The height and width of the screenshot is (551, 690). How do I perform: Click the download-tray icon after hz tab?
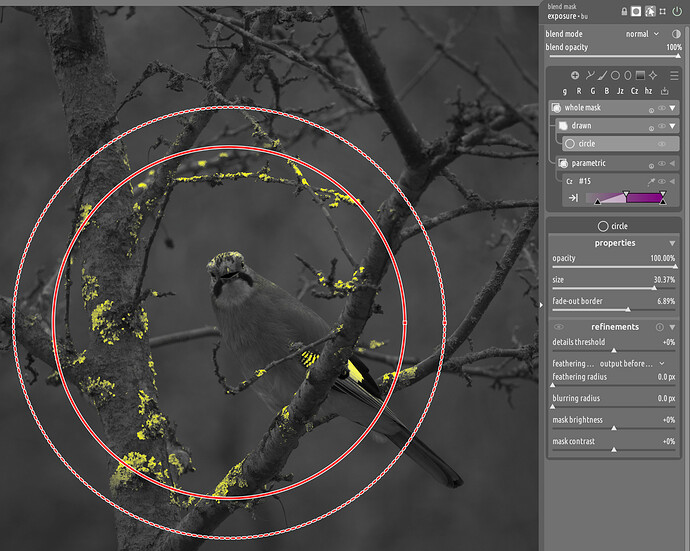(664, 91)
